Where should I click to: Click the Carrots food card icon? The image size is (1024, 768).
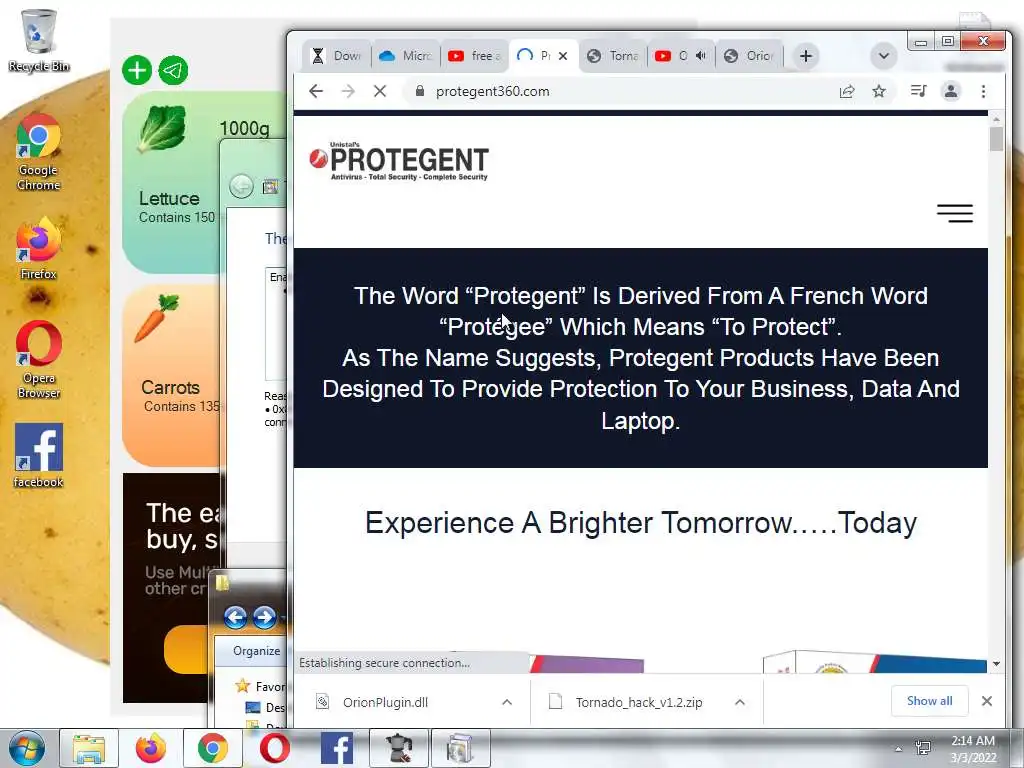pyautogui.click(x=157, y=318)
